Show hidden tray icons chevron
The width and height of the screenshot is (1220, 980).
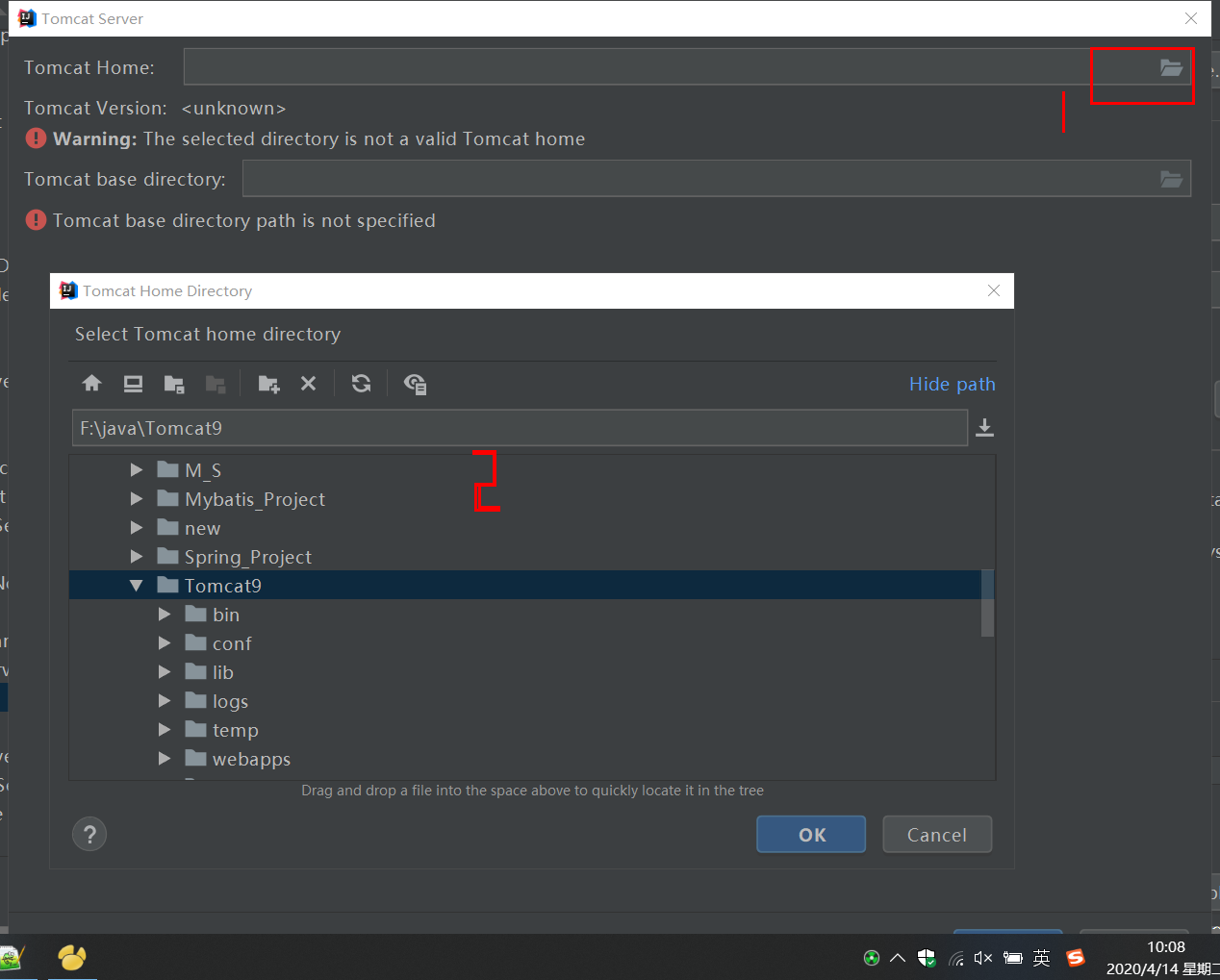[x=898, y=958]
